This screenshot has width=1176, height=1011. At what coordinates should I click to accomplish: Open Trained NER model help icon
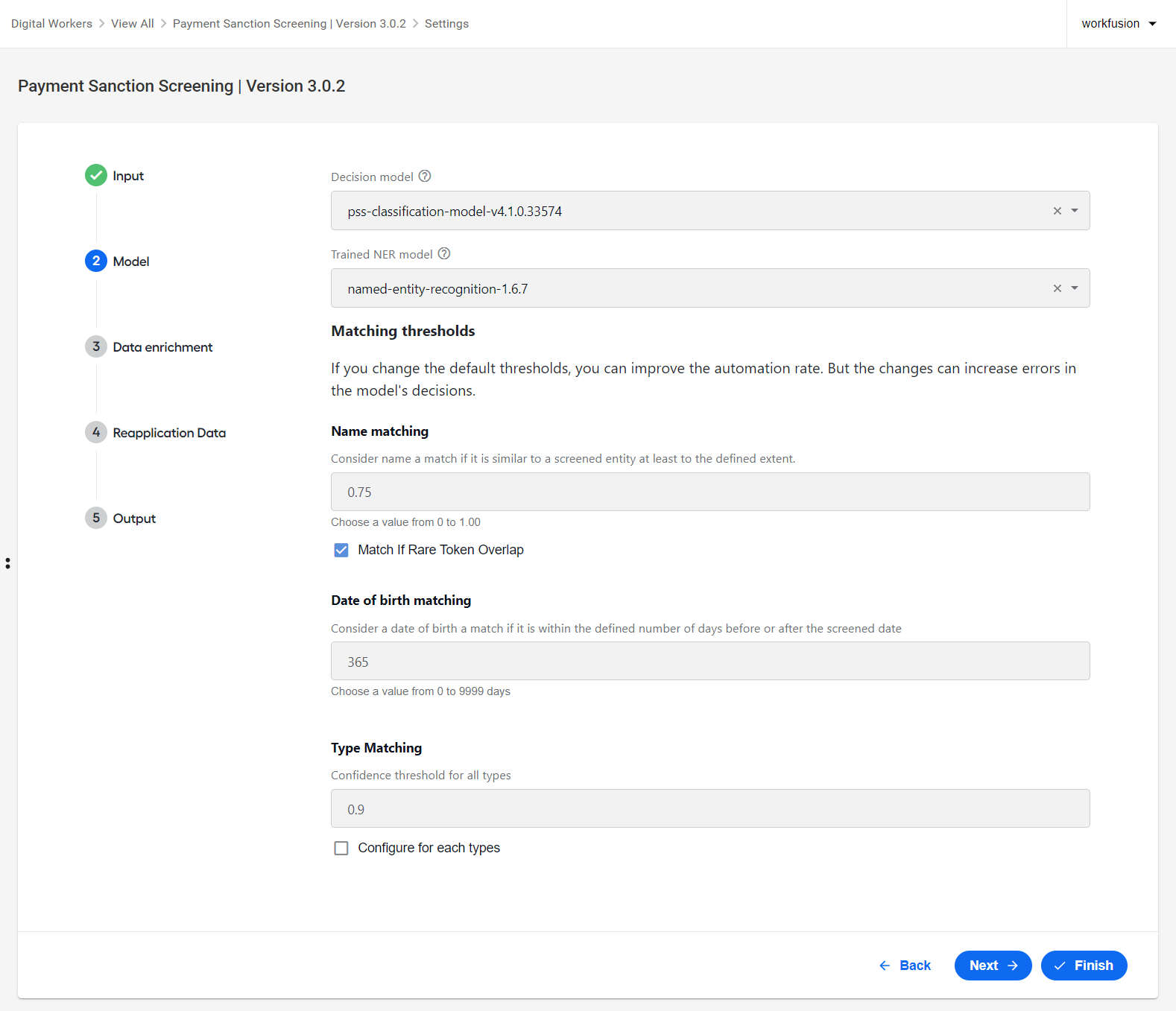coord(444,254)
